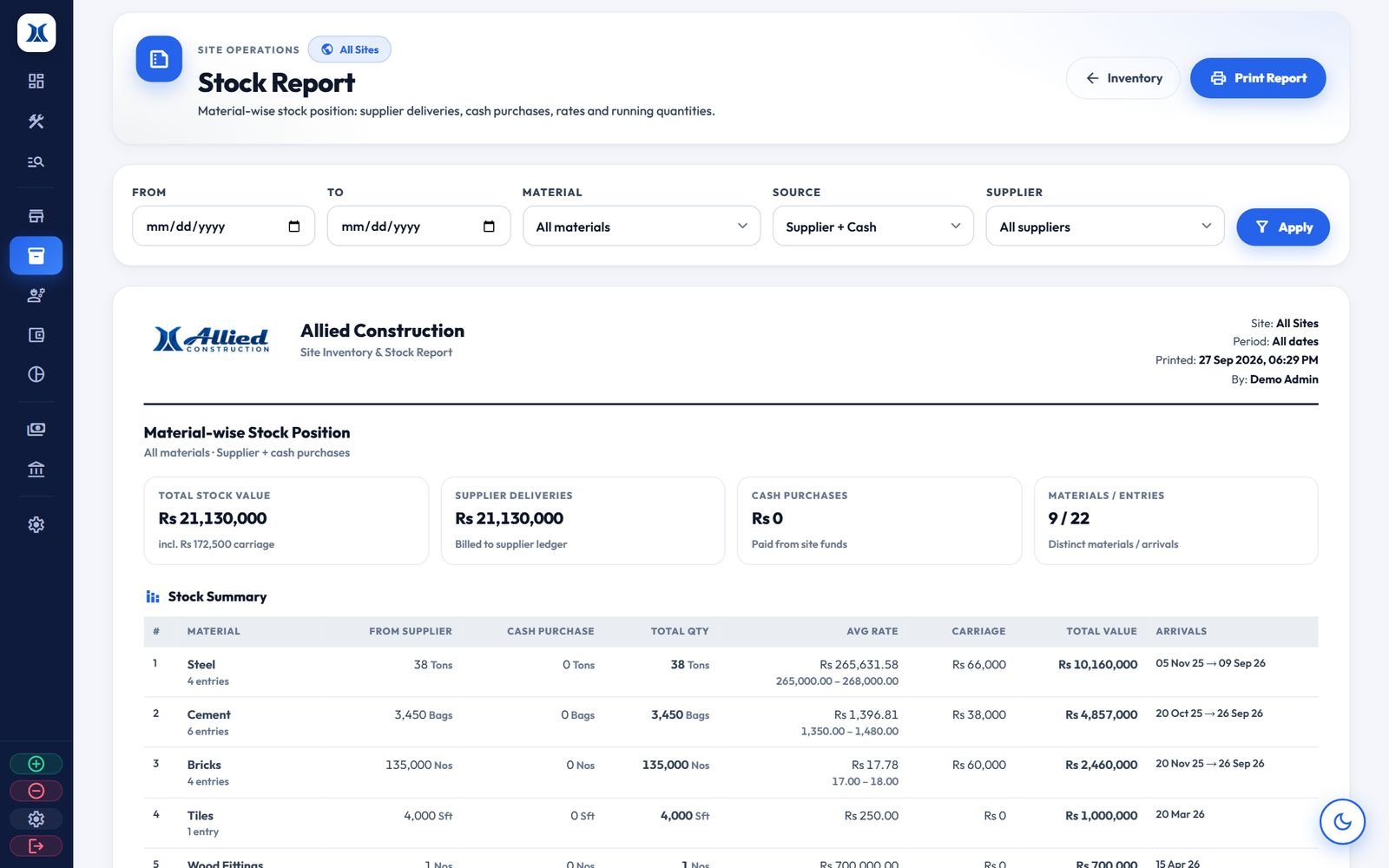
Task: Click the green plus circle button
Action: [36, 764]
